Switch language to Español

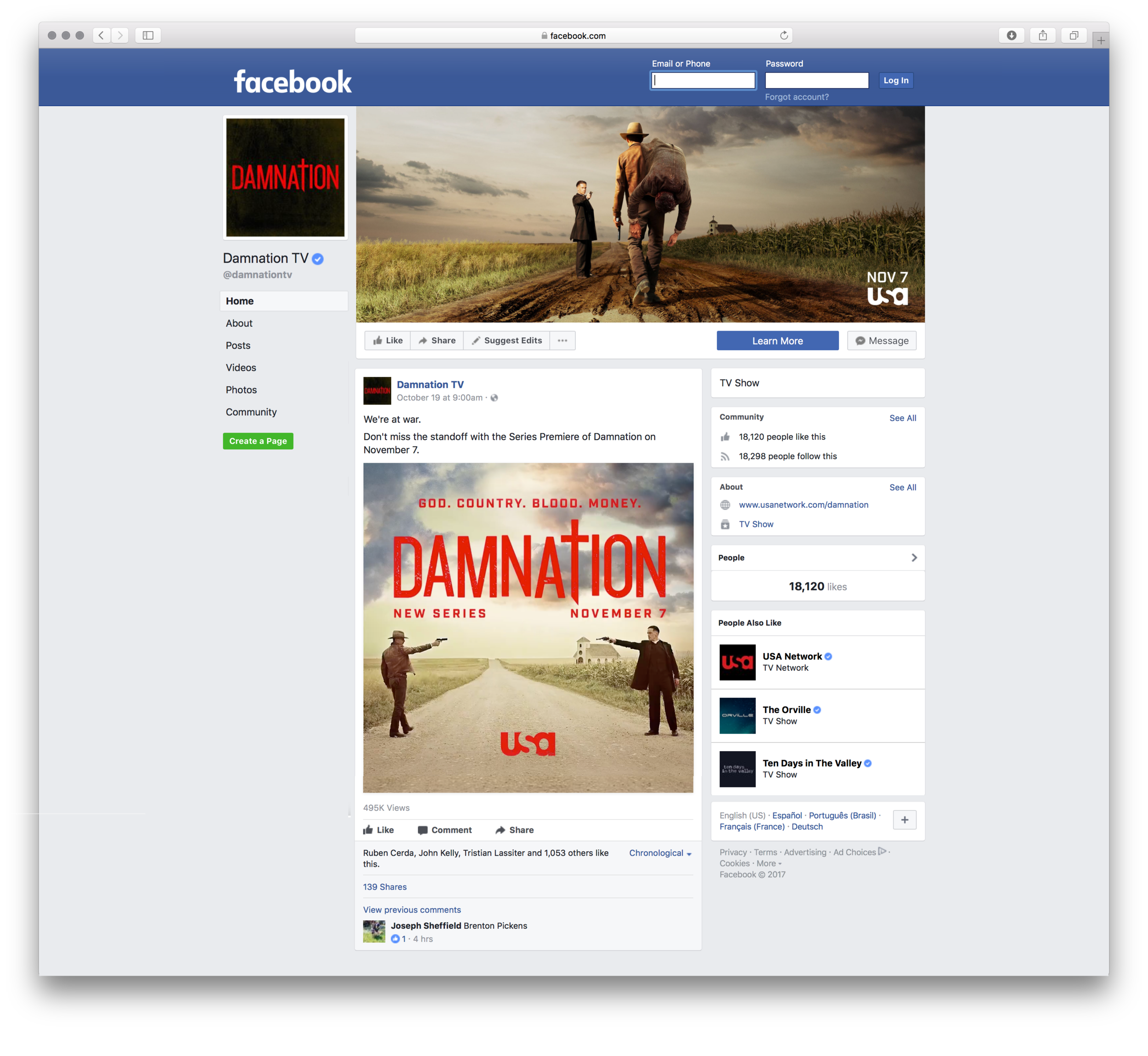(x=787, y=815)
